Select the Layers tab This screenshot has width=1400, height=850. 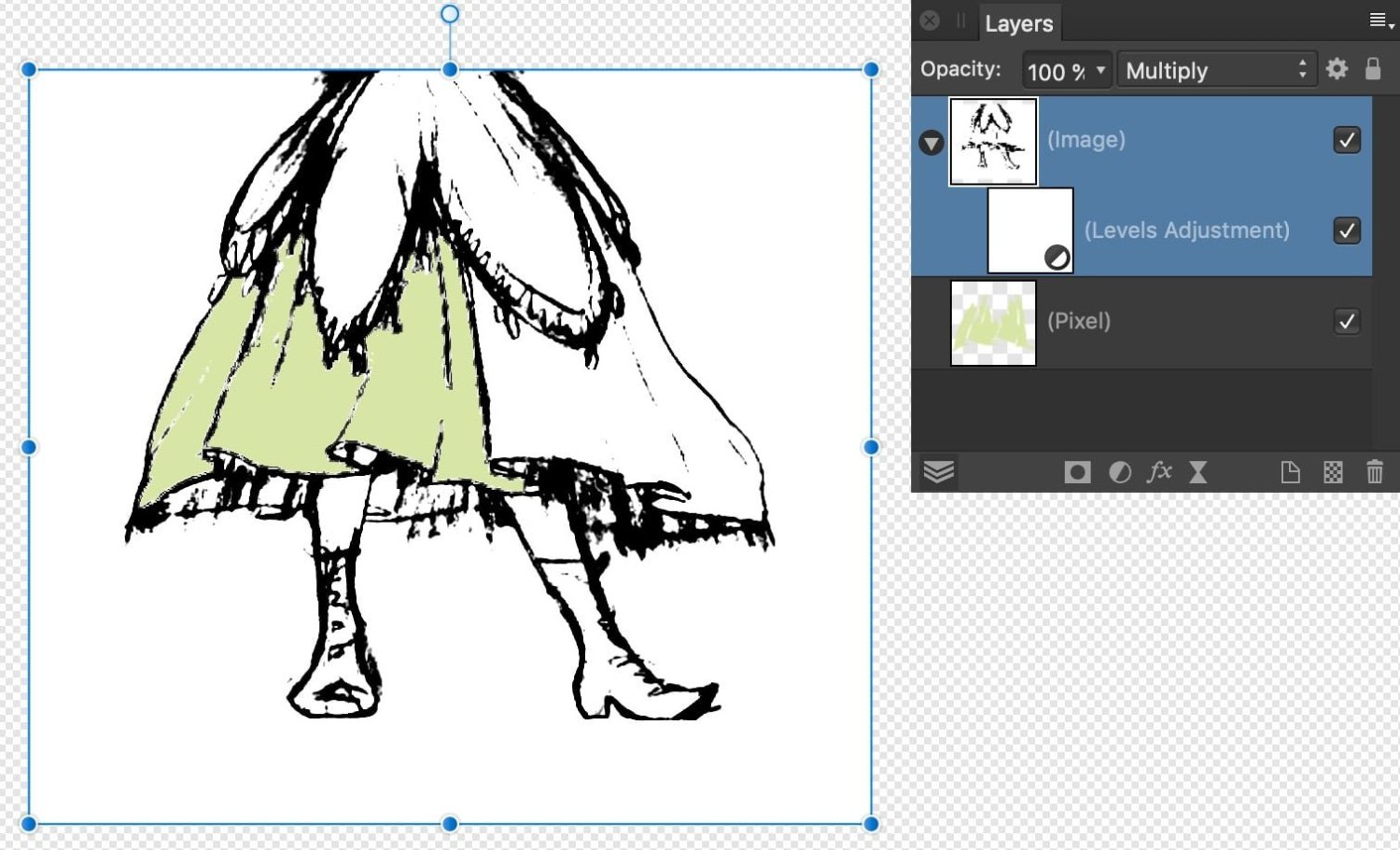(x=1018, y=23)
